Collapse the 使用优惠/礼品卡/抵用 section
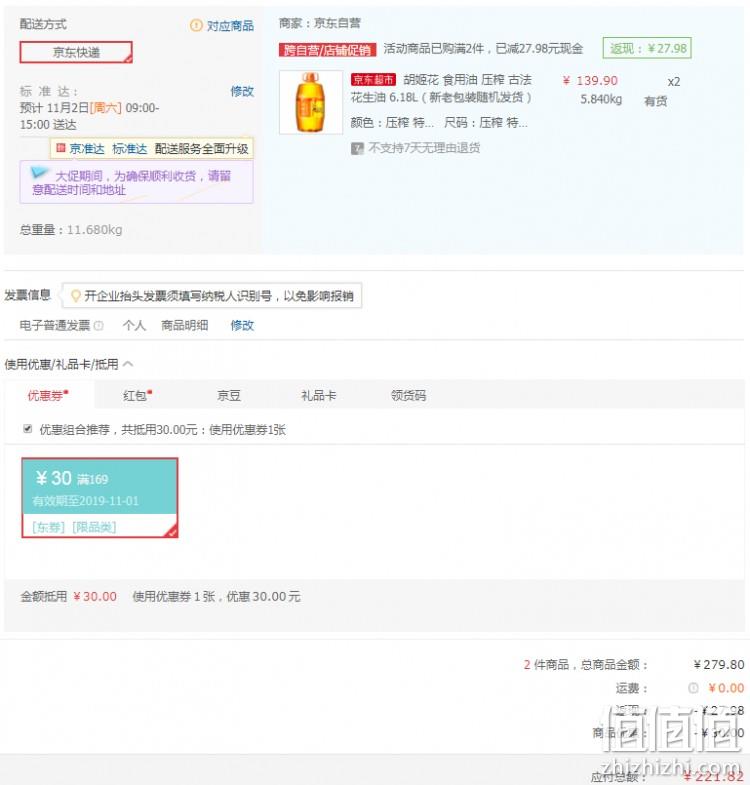The height and width of the screenshot is (785, 750). [128, 364]
